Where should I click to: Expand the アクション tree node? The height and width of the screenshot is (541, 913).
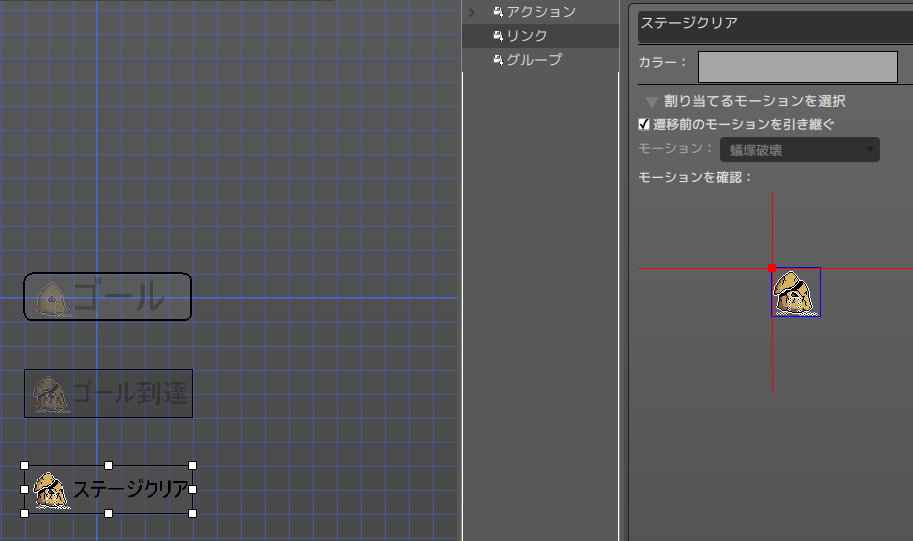pyautogui.click(x=472, y=12)
